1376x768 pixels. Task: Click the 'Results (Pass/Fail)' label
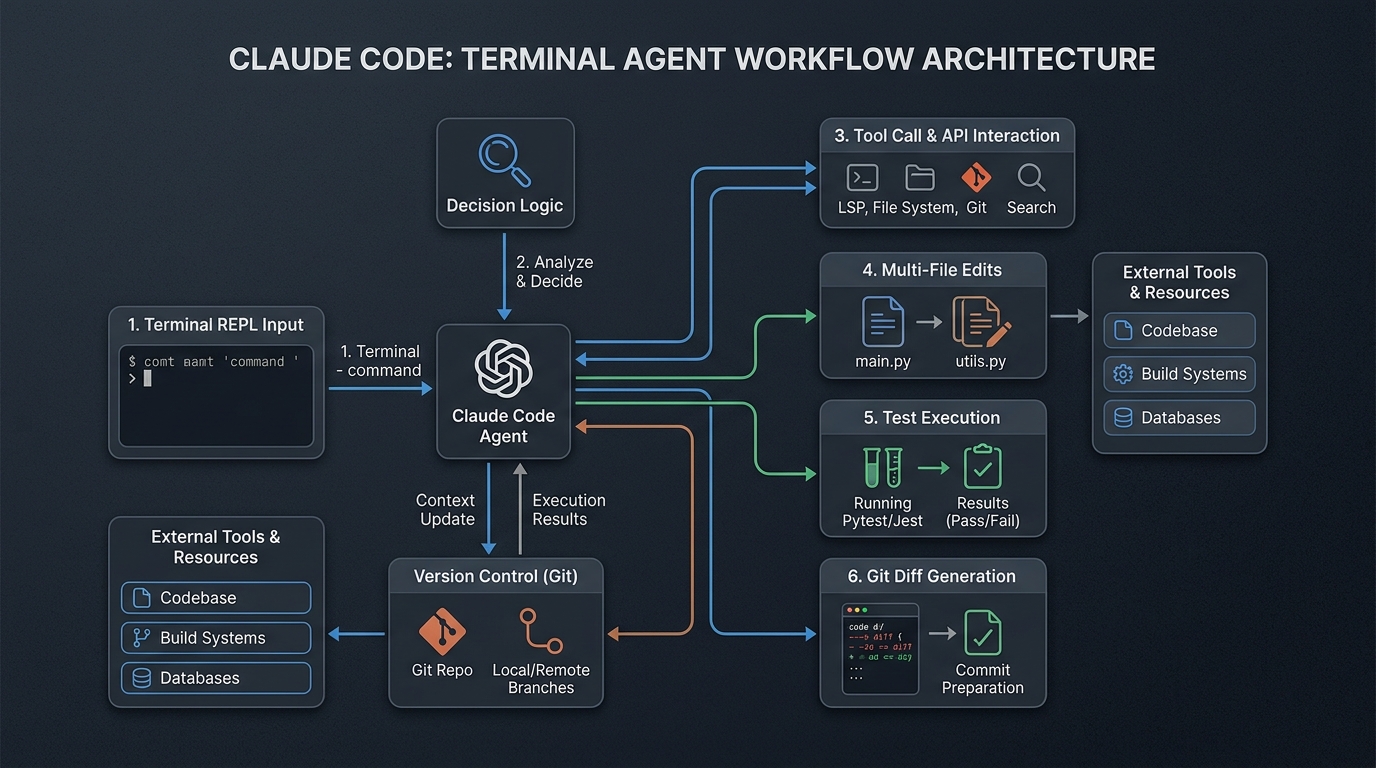pos(982,512)
